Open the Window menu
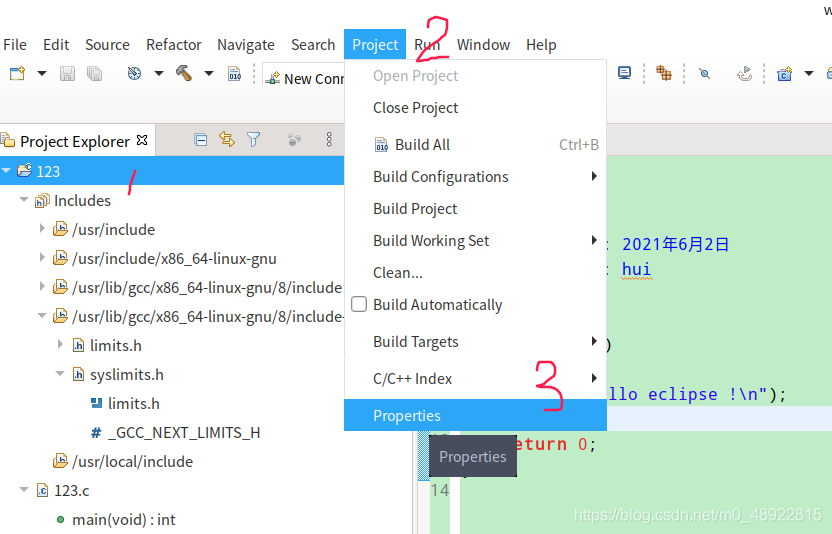This screenshot has width=832, height=534. click(483, 45)
